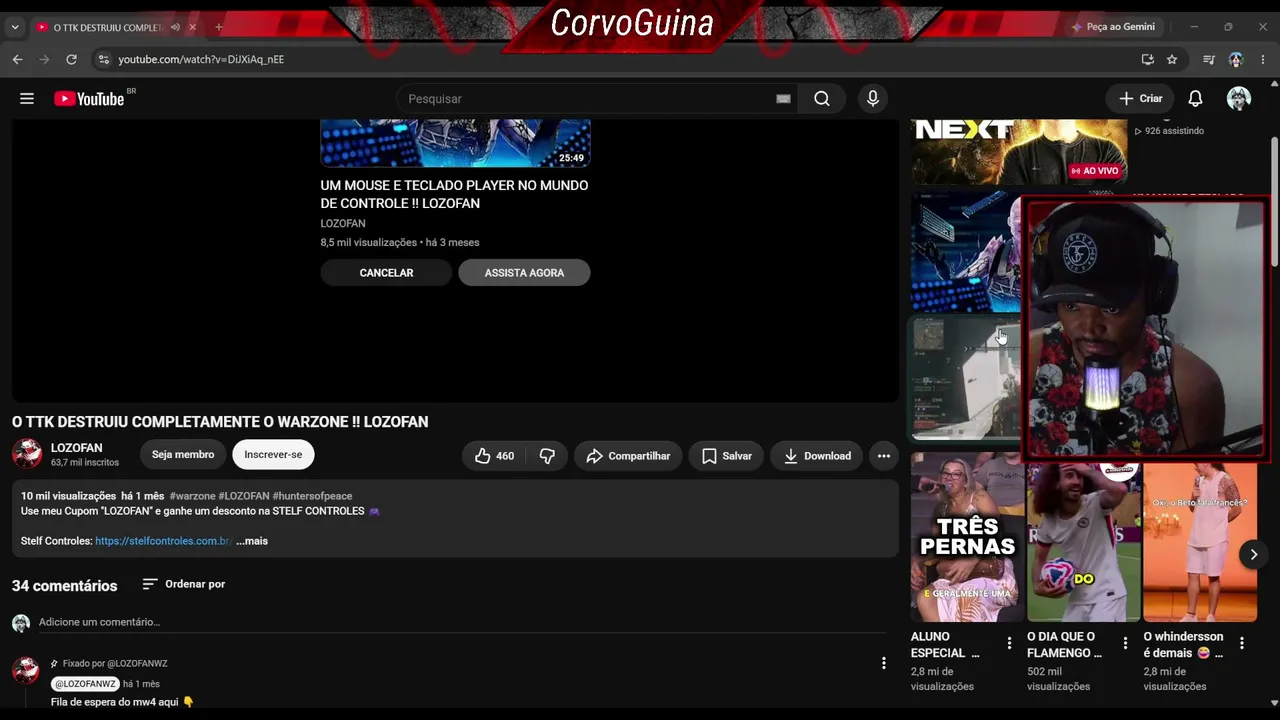Viewport: 1280px width, 720px height.
Task: Open the keyboard artwork suggested video thumbnail
Action: point(966,253)
